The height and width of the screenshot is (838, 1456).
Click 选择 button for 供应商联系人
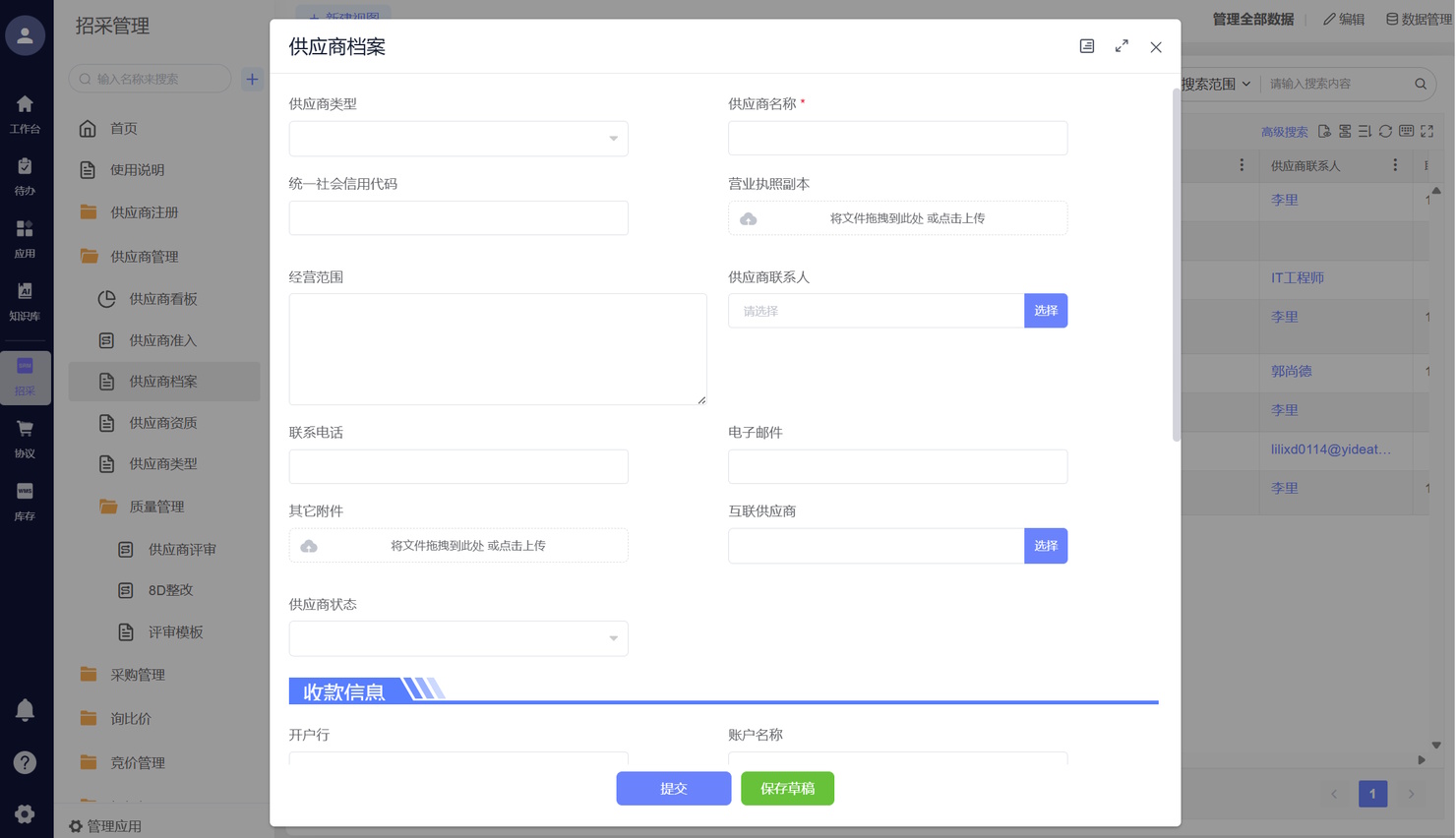[x=1045, y=311]
